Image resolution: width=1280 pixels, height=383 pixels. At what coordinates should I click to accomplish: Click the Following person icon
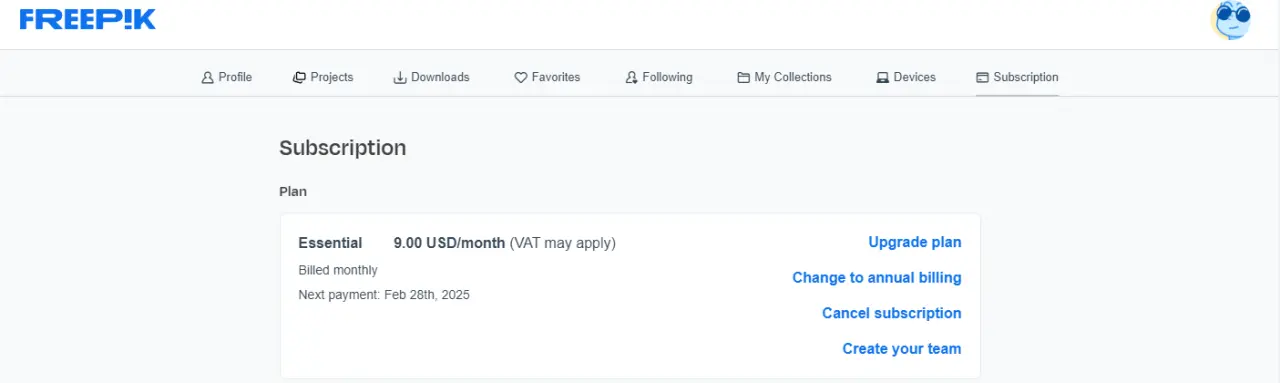632,77
